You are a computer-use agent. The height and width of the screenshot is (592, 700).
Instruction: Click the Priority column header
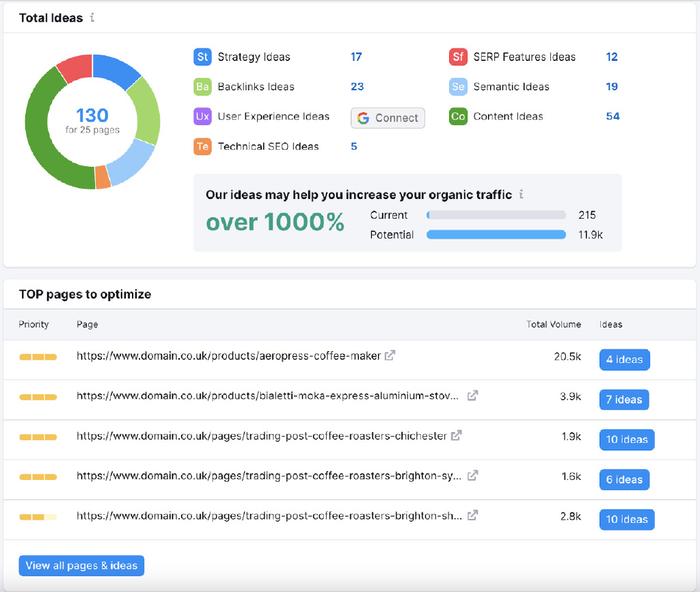33,325
